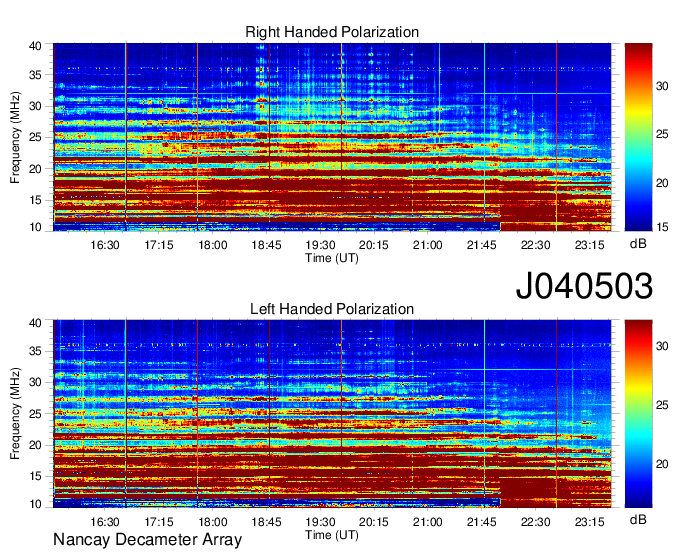Click the 15 MHz tick on the Right Handed plot
Viewport: 680px width, 552px height.
[35, 200]
